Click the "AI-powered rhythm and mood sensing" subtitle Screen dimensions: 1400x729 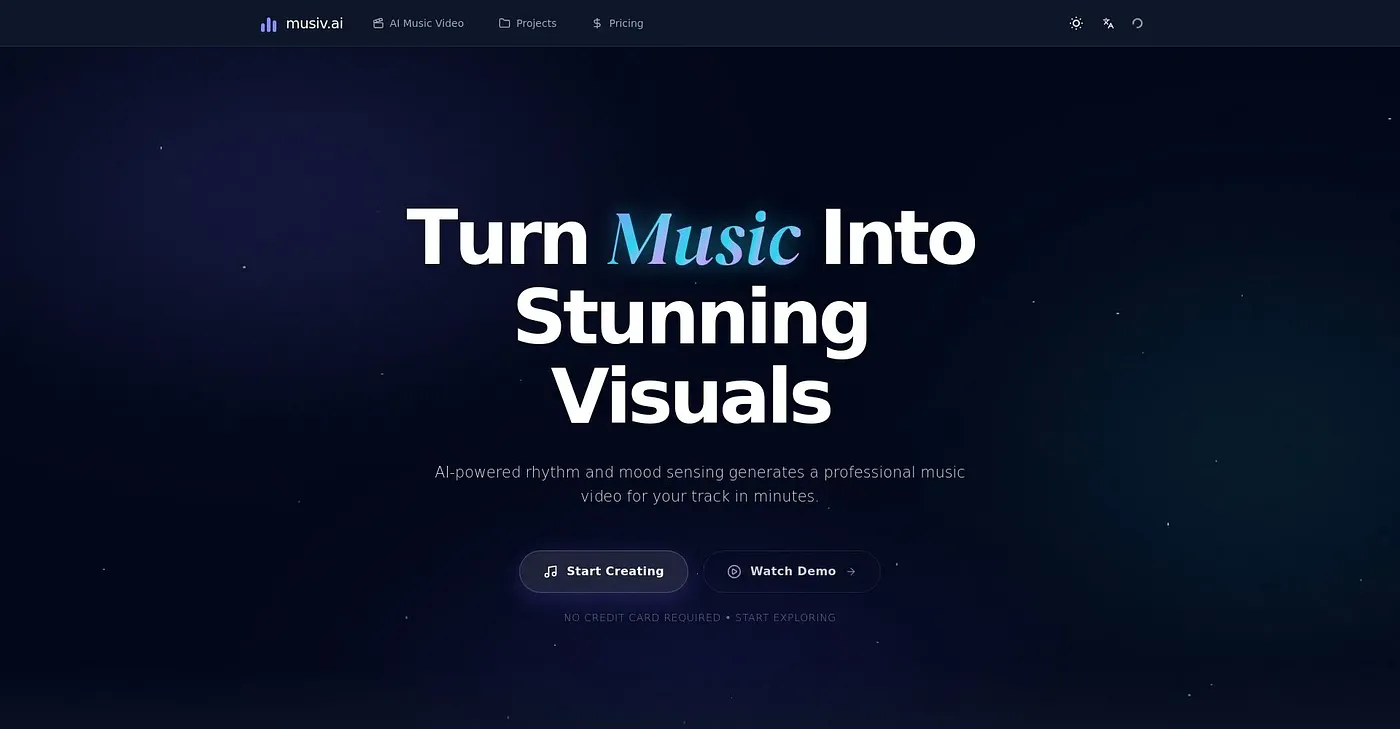point(699,484)
